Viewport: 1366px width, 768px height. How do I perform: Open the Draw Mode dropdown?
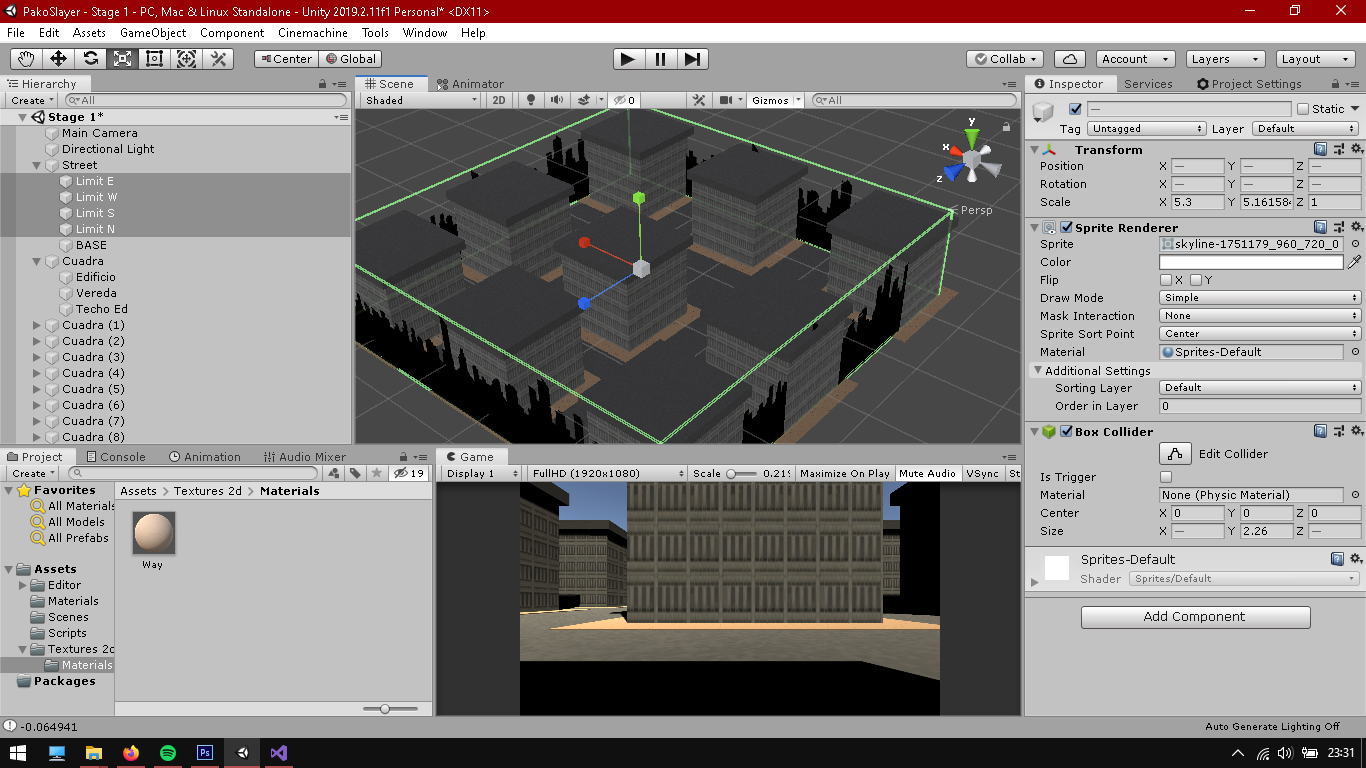tap(1260, 298)
